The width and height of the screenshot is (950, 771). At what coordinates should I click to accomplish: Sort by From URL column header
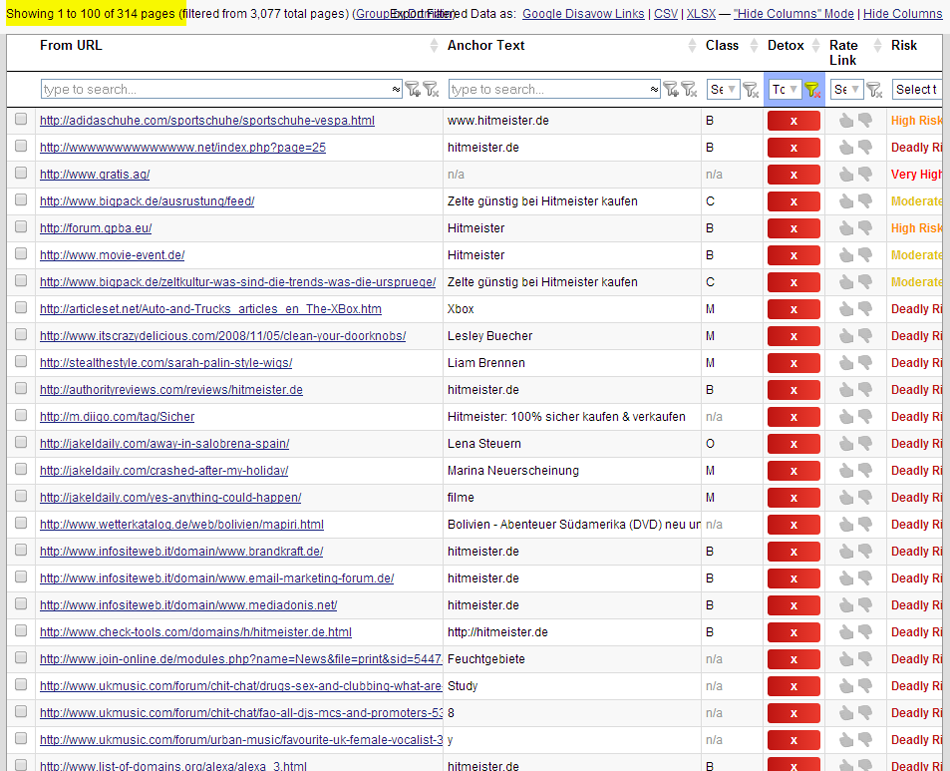[x=71, y=45]
